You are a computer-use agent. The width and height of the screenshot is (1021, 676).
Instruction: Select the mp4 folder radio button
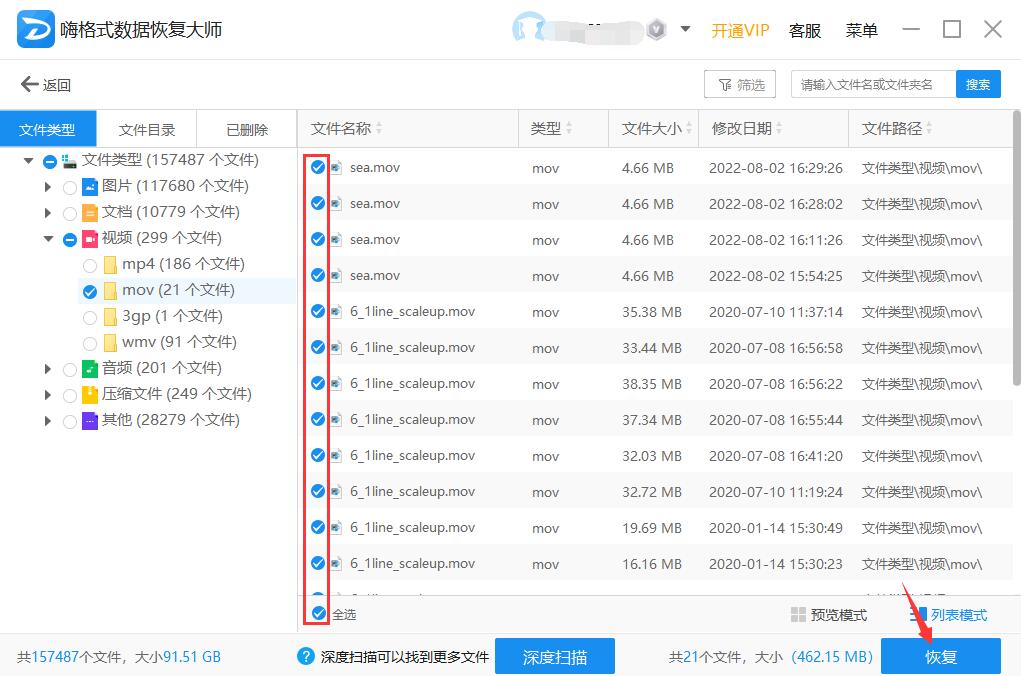click(x=89, y=264)
